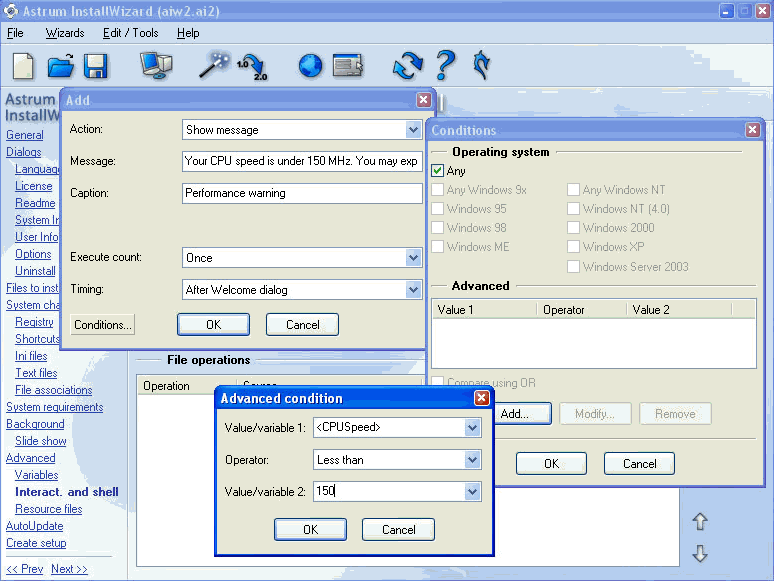Move item up with the up arrow

pyautogui.click(x=700, y=521)
